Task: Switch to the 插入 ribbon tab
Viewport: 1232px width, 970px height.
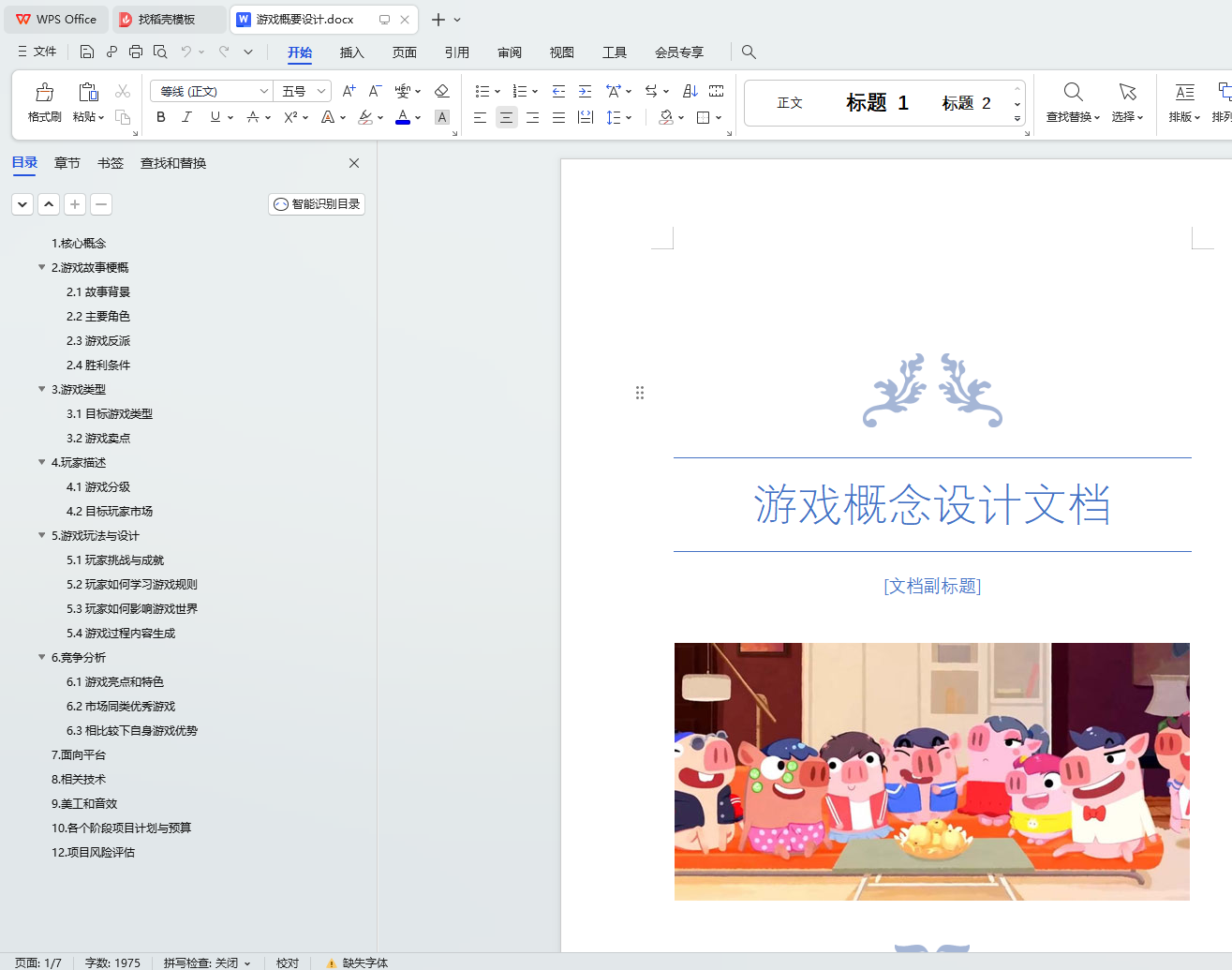Action: pos(351,52)
